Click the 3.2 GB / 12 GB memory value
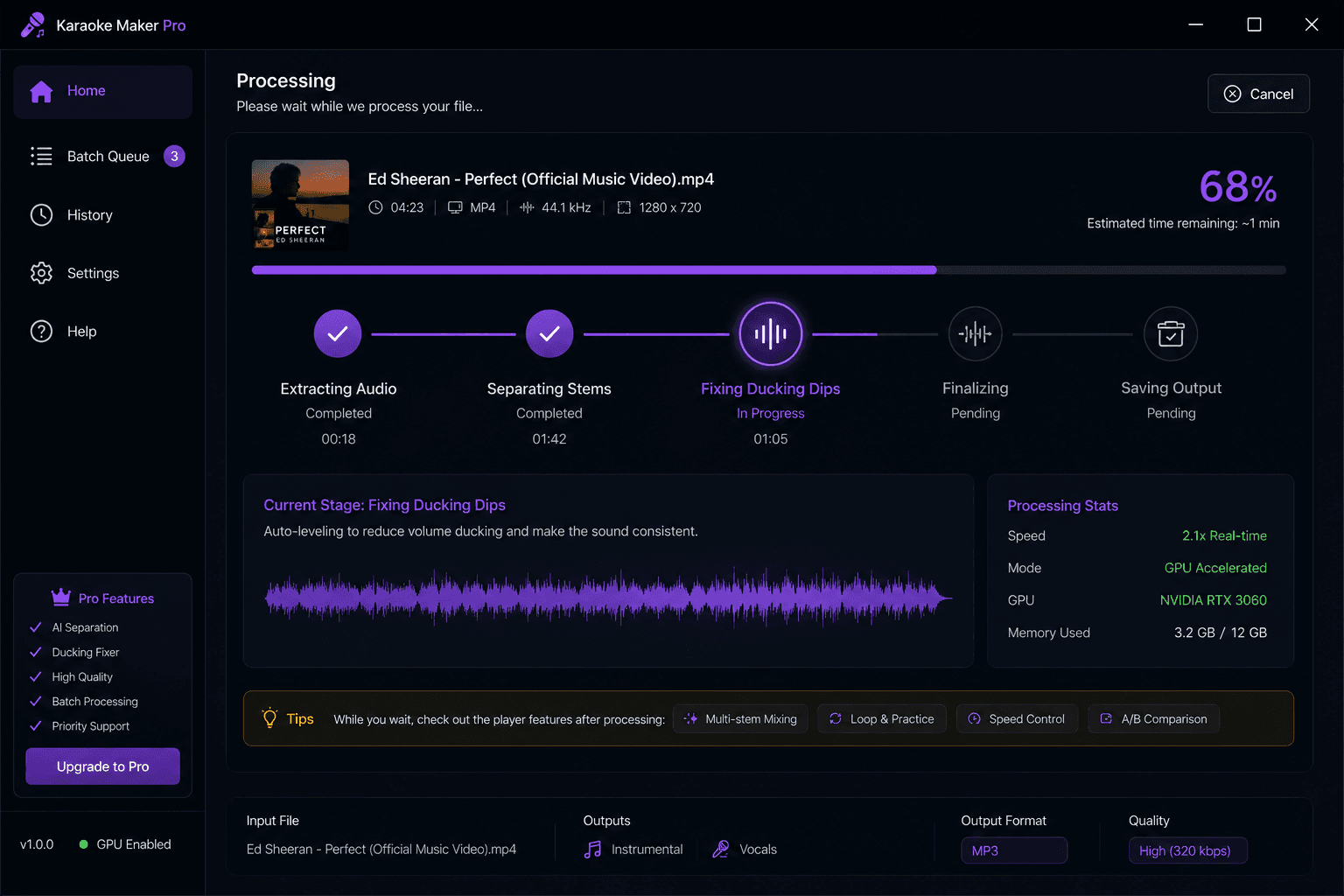The width and height of the screenshot is (1344, 896). [1220, 633]
